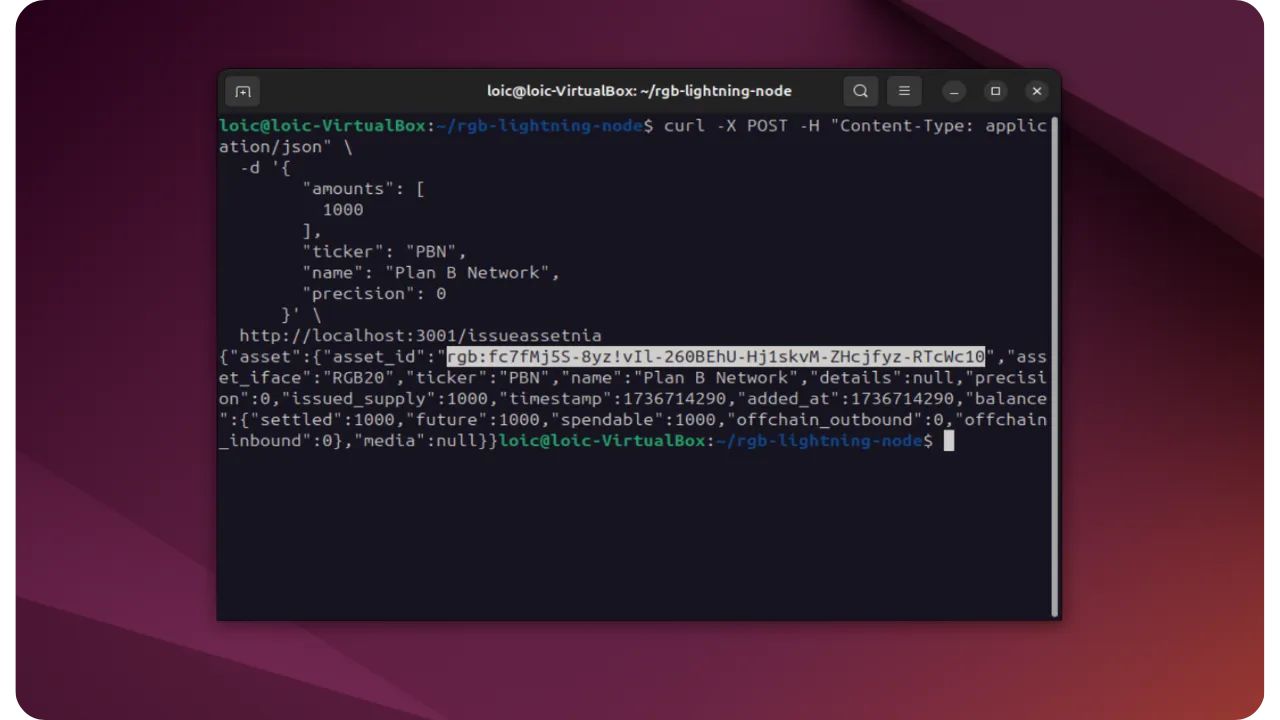
Task: Click the highlighted rgb asset ID
Action: point(715,357)
